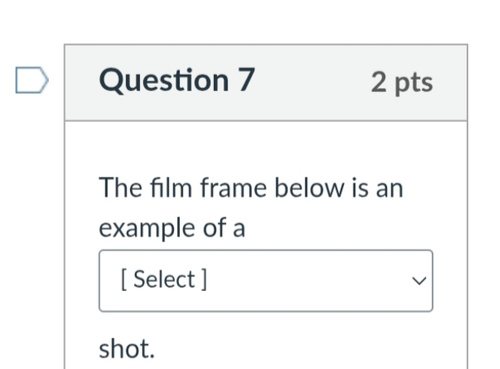
Task: Click the word 'shot.' below dropdown
Action: tap(127, 349)
